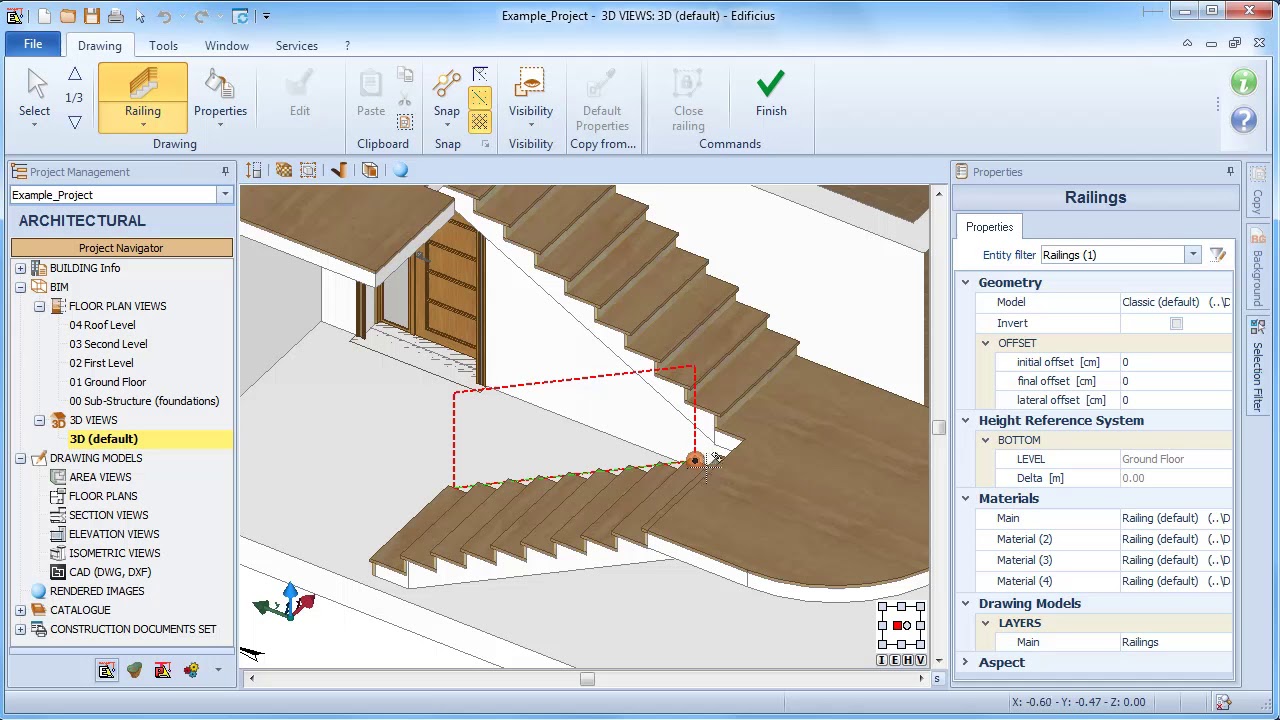Click the Undo arrow in quick access

point(164,16)
